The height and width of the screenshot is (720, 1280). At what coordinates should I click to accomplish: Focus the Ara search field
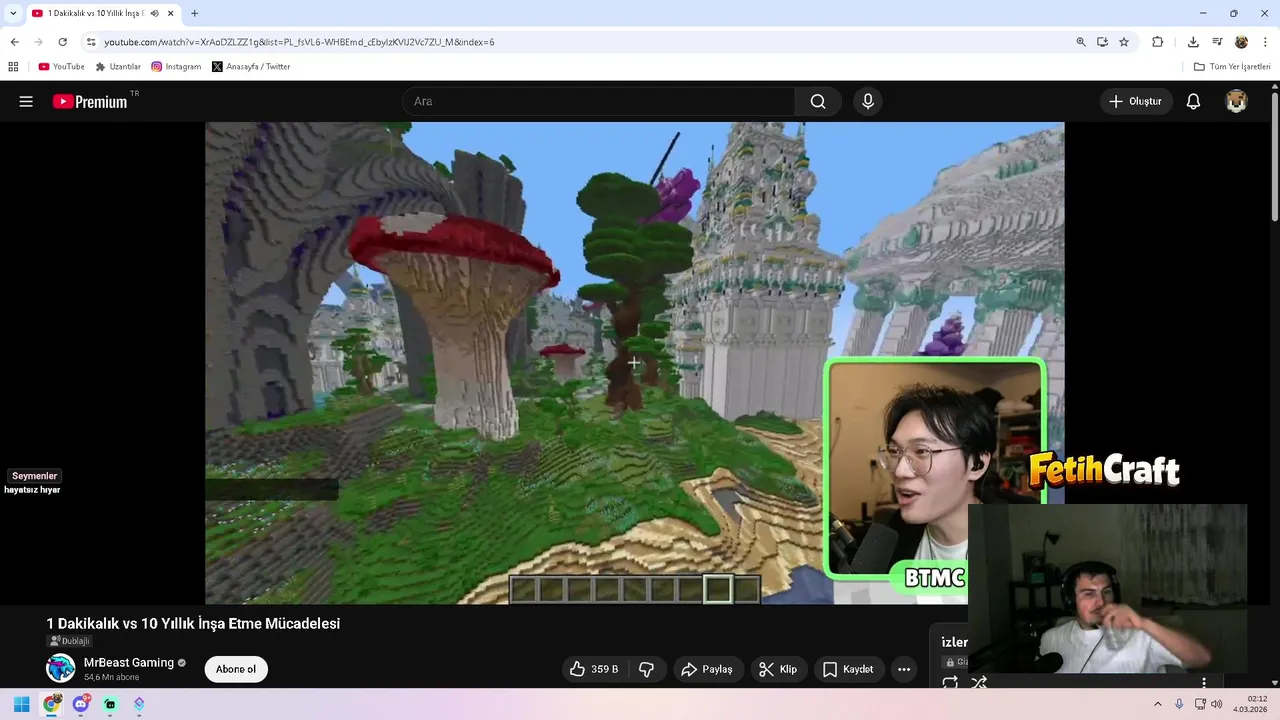tap(598, 101)
